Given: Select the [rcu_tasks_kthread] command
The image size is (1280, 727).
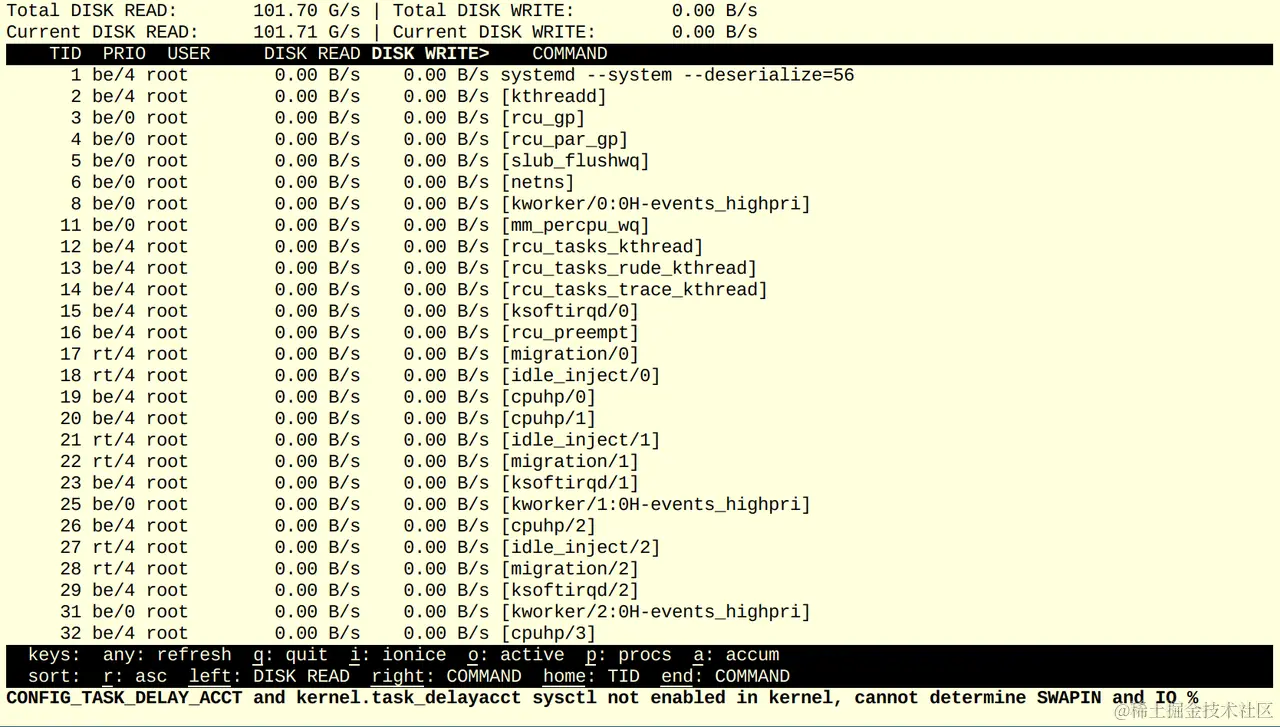Looking at the screenshot, I should 602,247.
